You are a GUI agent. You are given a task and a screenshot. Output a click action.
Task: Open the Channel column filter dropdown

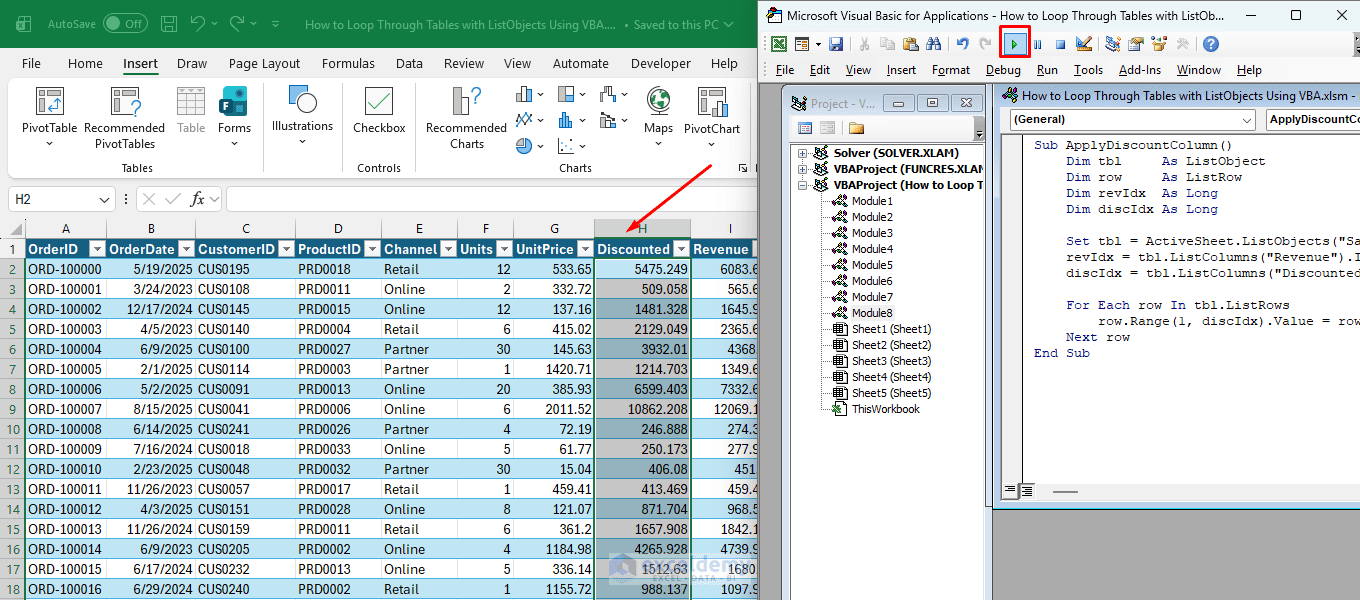point(448,249)
